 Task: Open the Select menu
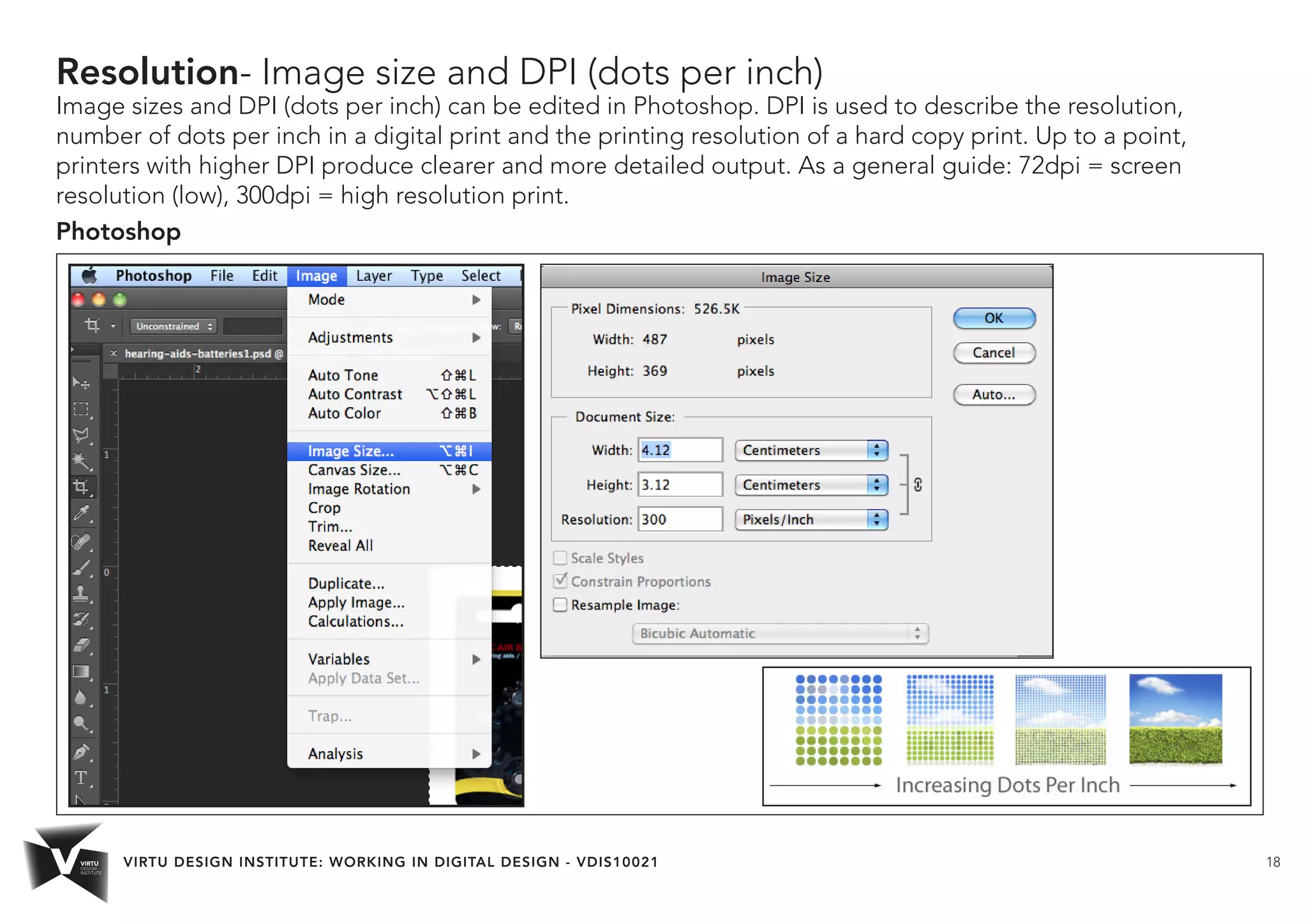pos(481,276)
